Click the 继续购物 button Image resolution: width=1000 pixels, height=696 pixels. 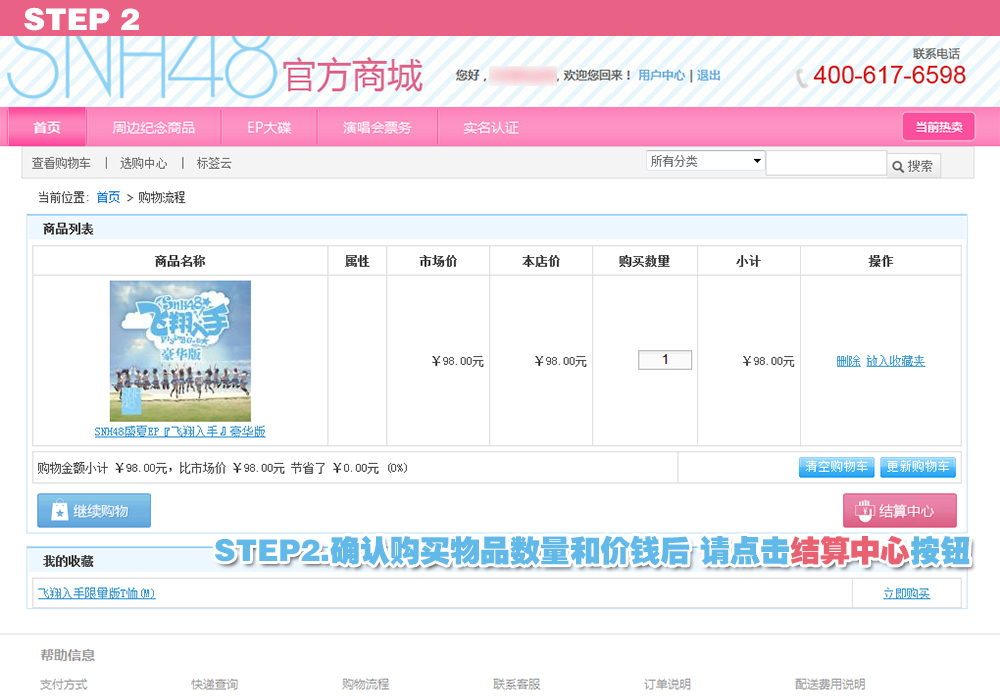click(x=94, y=510)
